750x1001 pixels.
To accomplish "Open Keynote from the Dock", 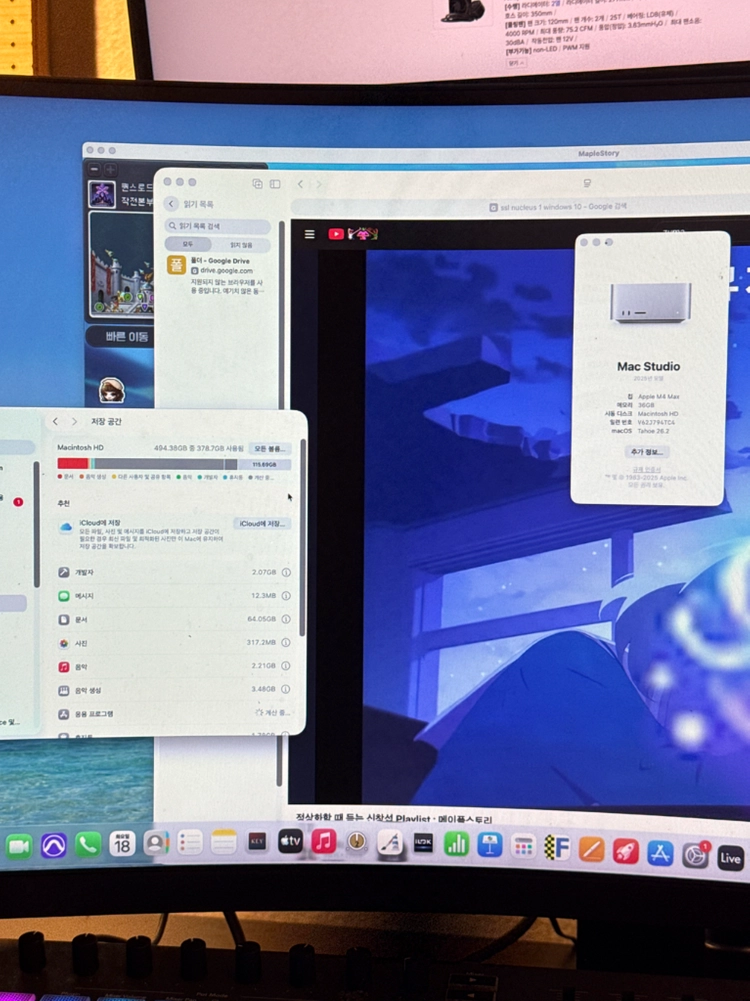I will [x=490, y=845].
